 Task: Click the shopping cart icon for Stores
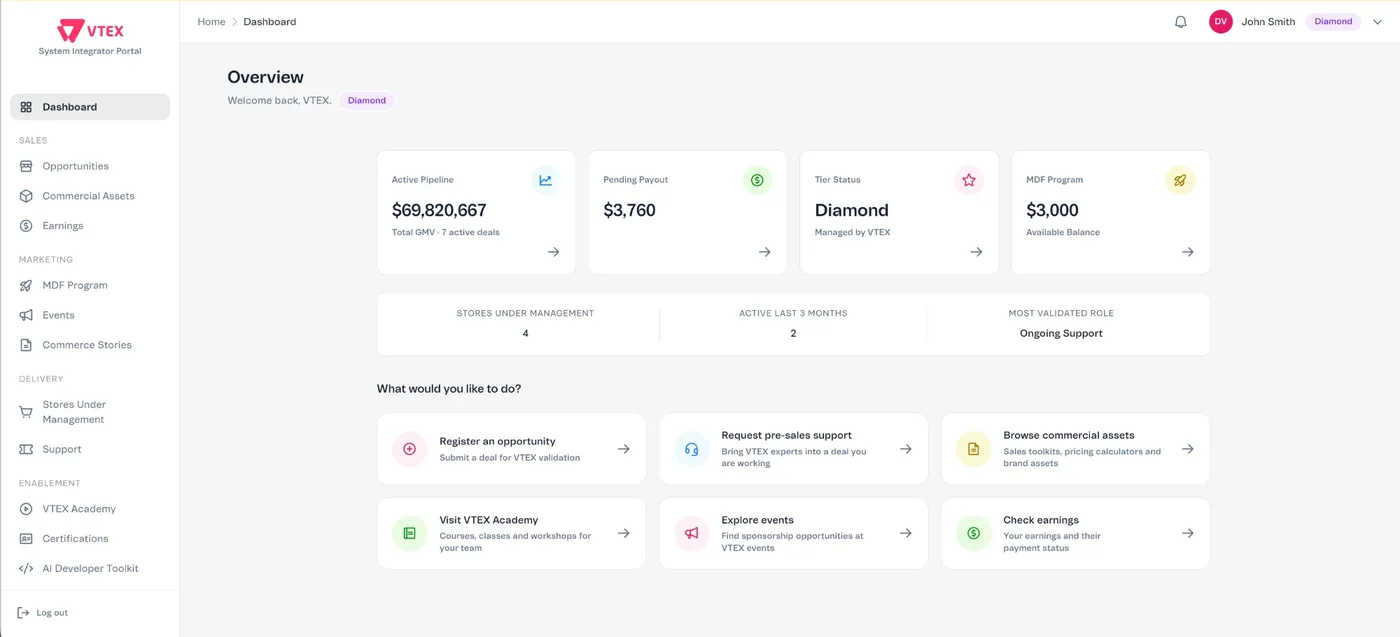click(x=26, y=412)
